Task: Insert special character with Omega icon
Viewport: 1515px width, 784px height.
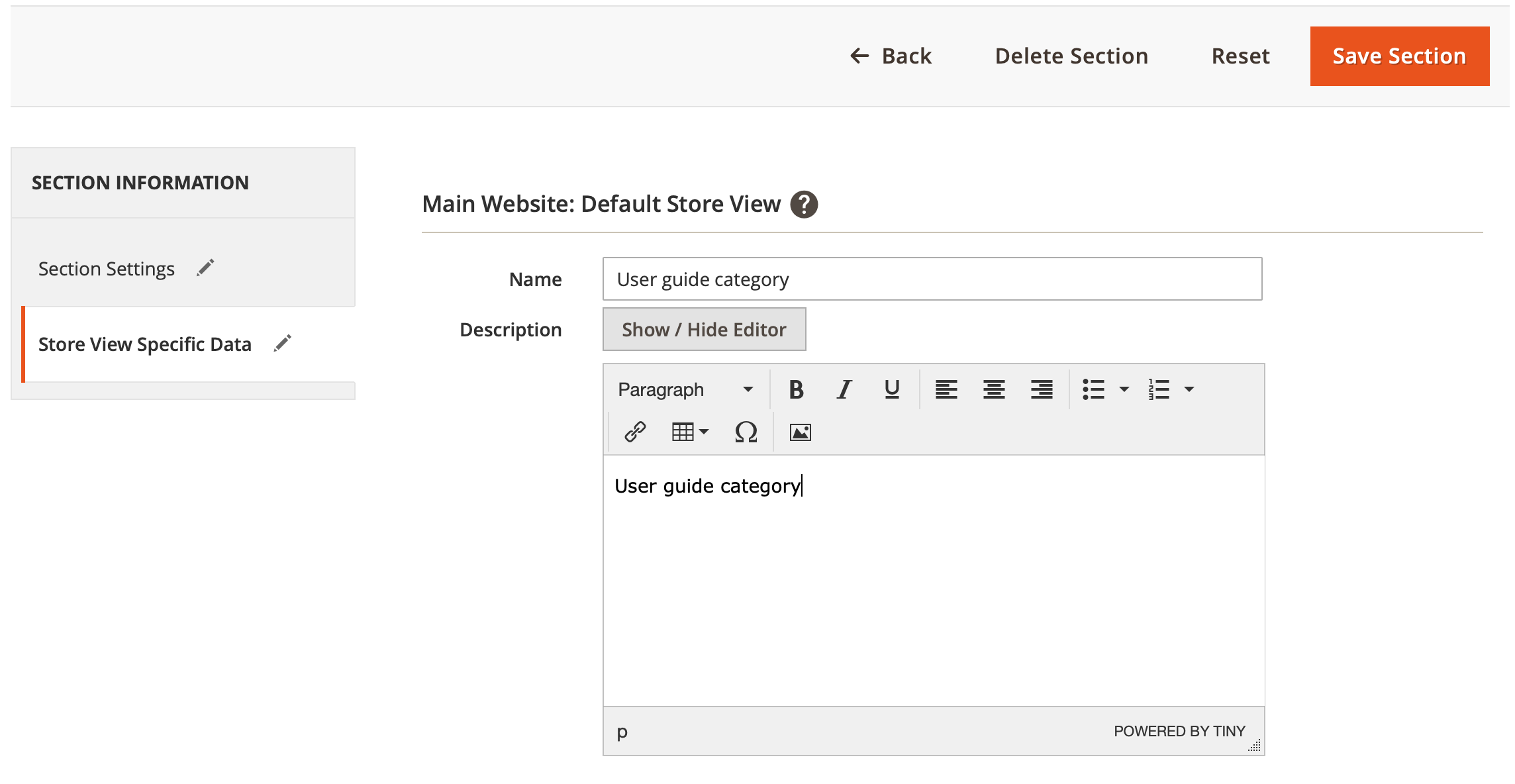Action: (x=746, y=432)
